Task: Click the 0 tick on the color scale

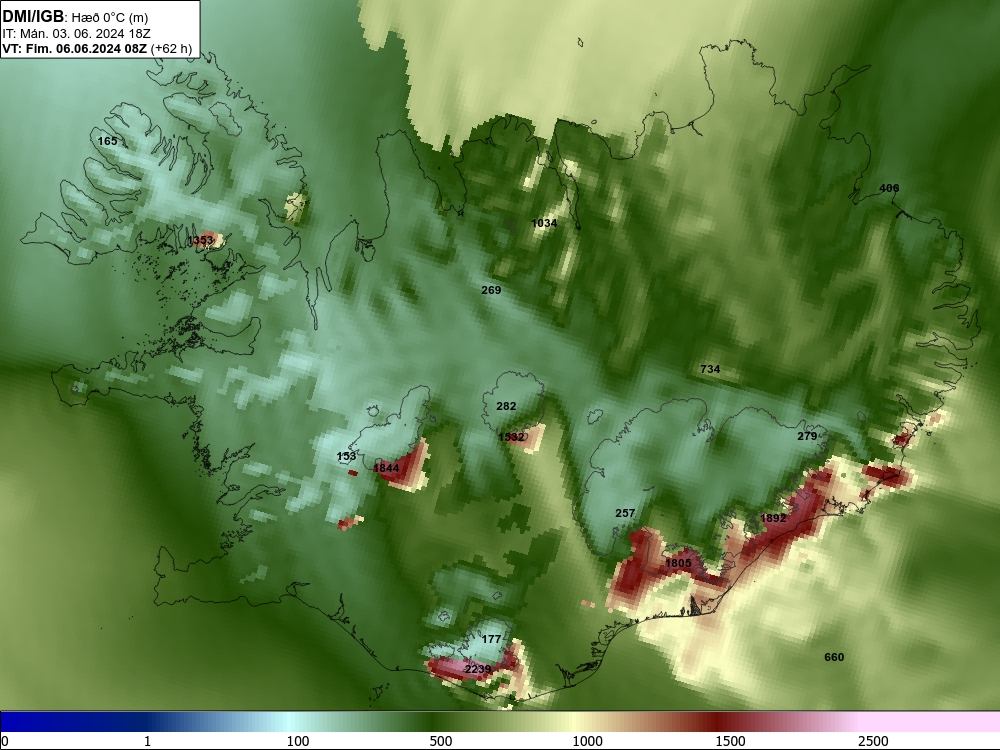Action: 5,741
